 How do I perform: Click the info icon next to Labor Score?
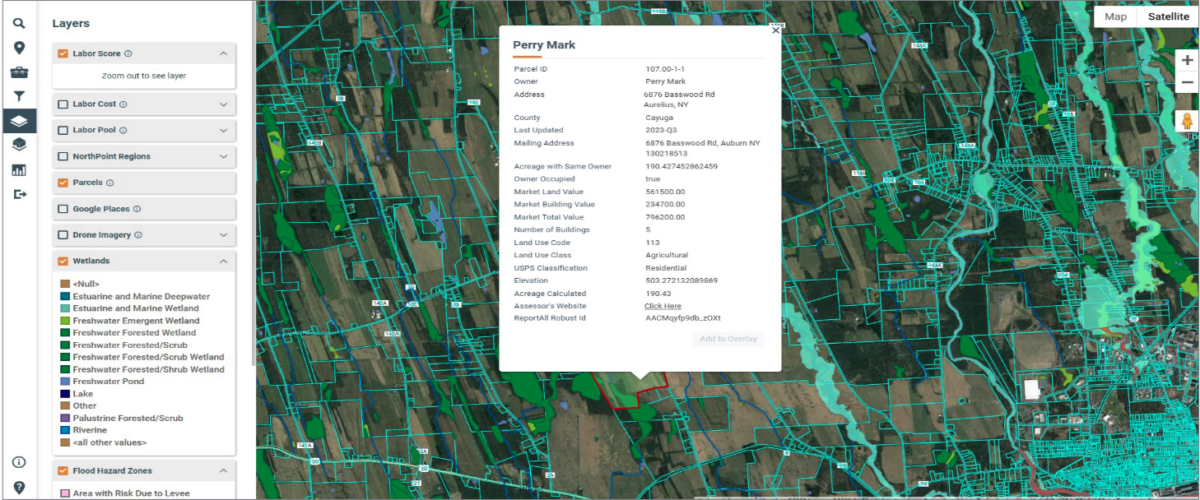tap(129, 54)
